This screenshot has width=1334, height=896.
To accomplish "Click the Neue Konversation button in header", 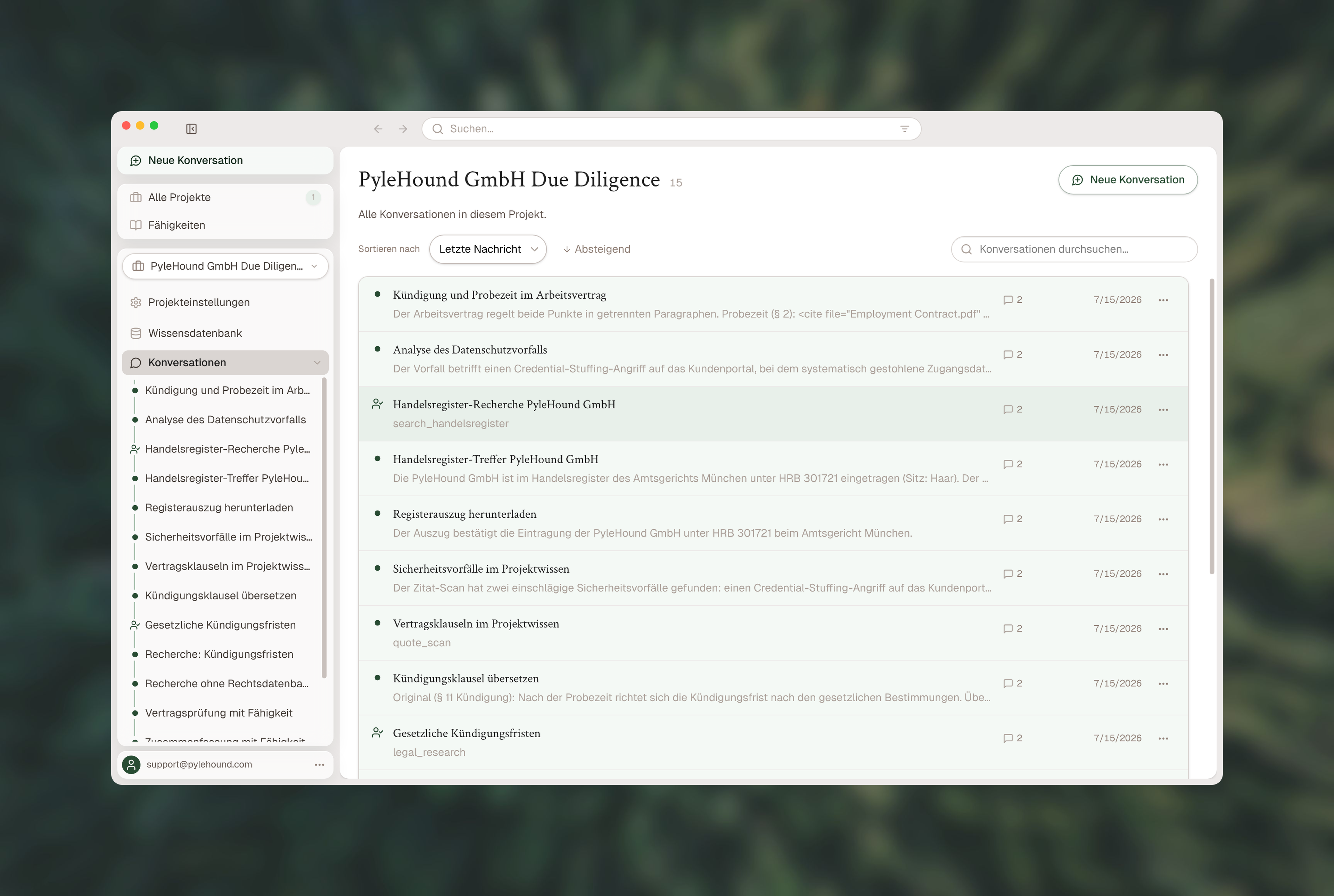I will coord(1128,180).
